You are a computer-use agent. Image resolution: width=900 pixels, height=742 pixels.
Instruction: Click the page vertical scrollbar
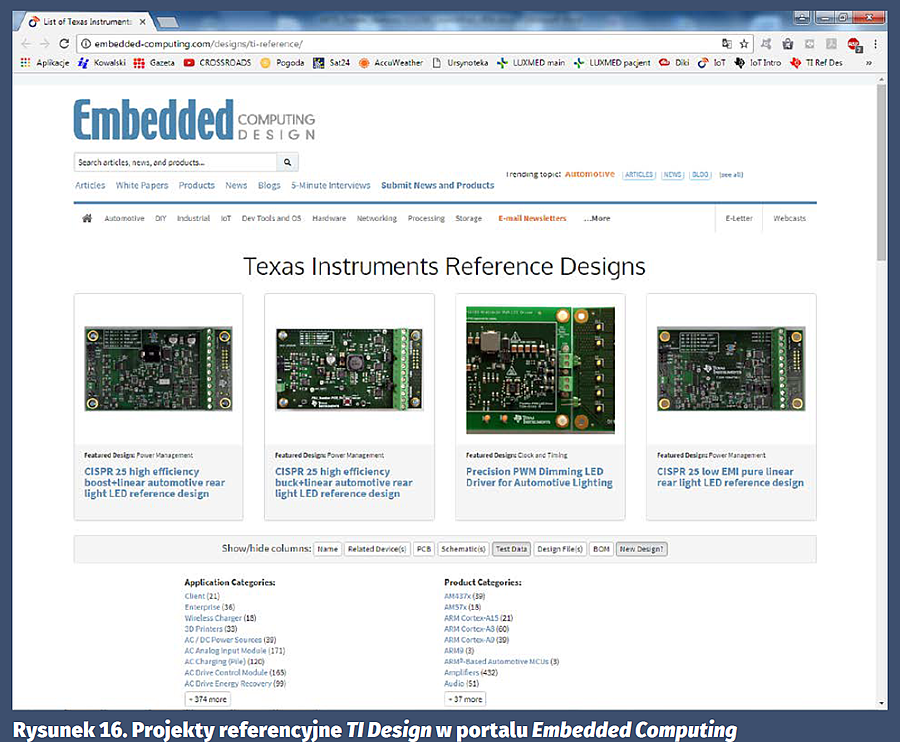[881, 400]
